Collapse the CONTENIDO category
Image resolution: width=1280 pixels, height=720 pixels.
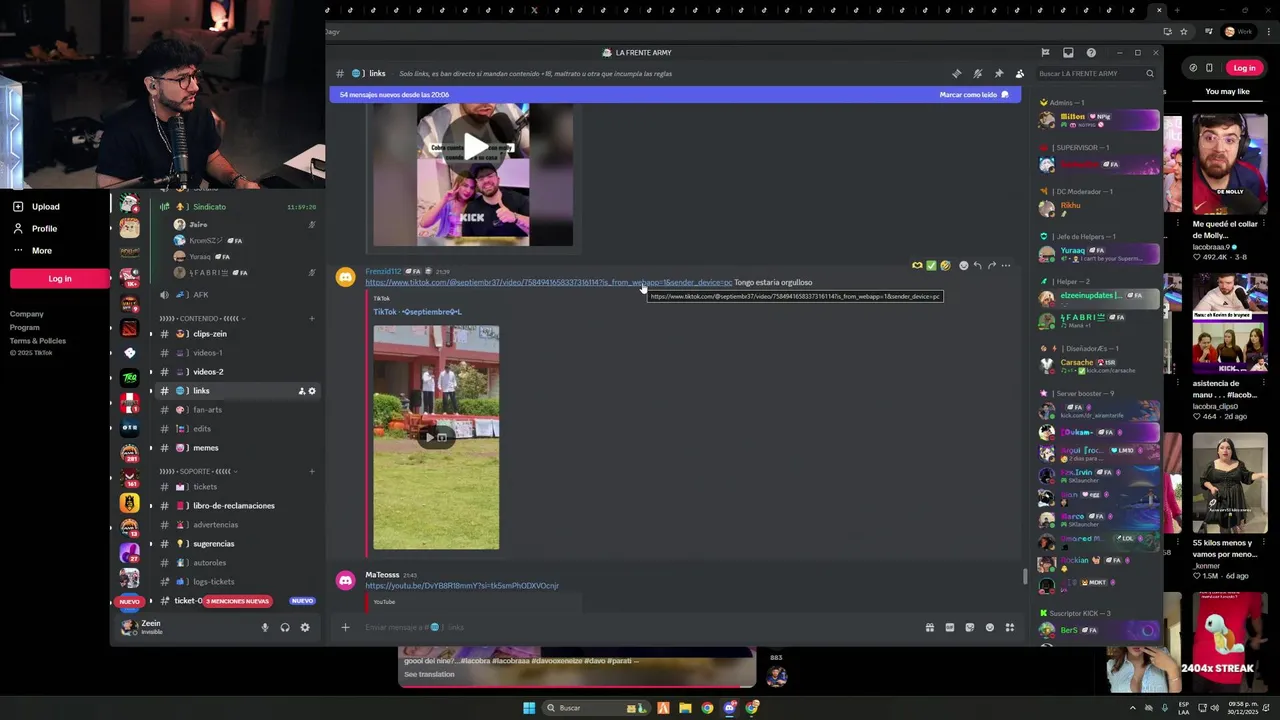point(203,318)
